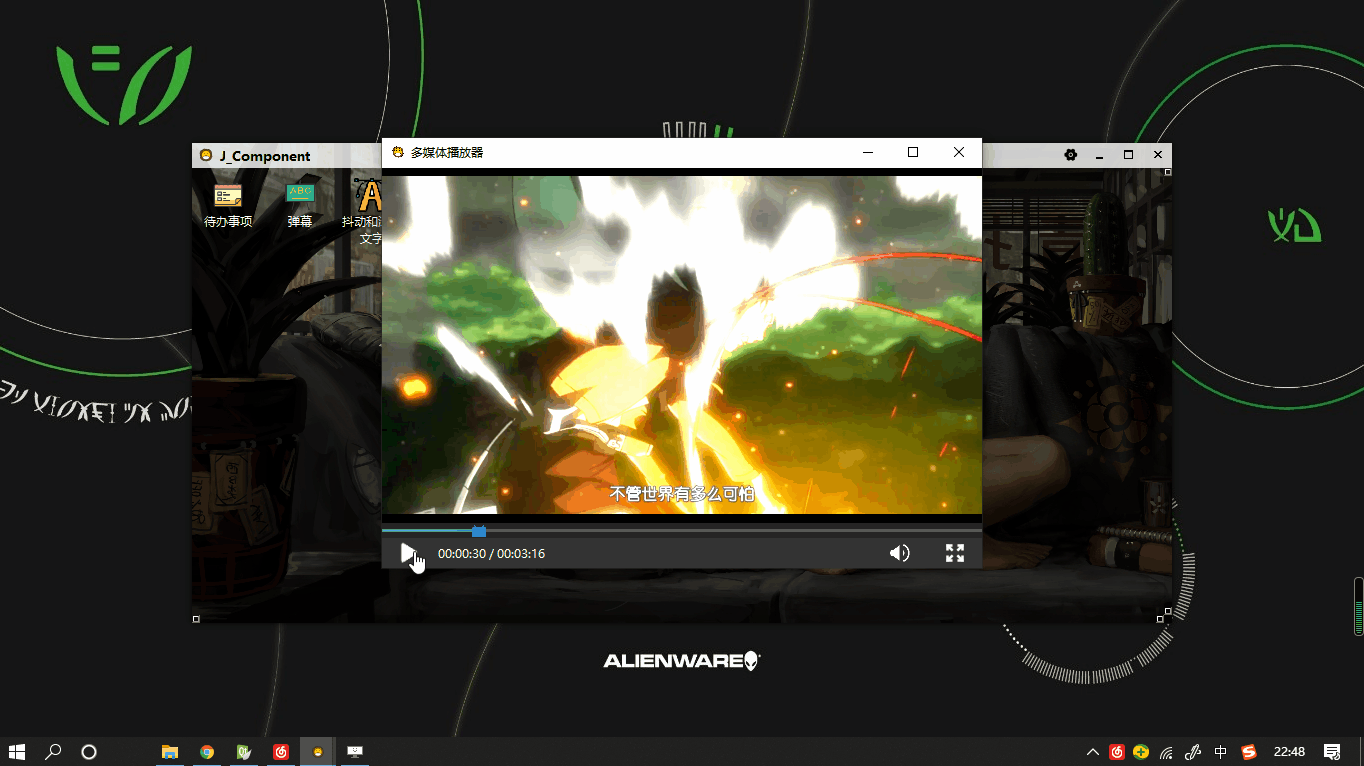
Task: Open Windows search from taskbar
Action: tap(54, 752)
